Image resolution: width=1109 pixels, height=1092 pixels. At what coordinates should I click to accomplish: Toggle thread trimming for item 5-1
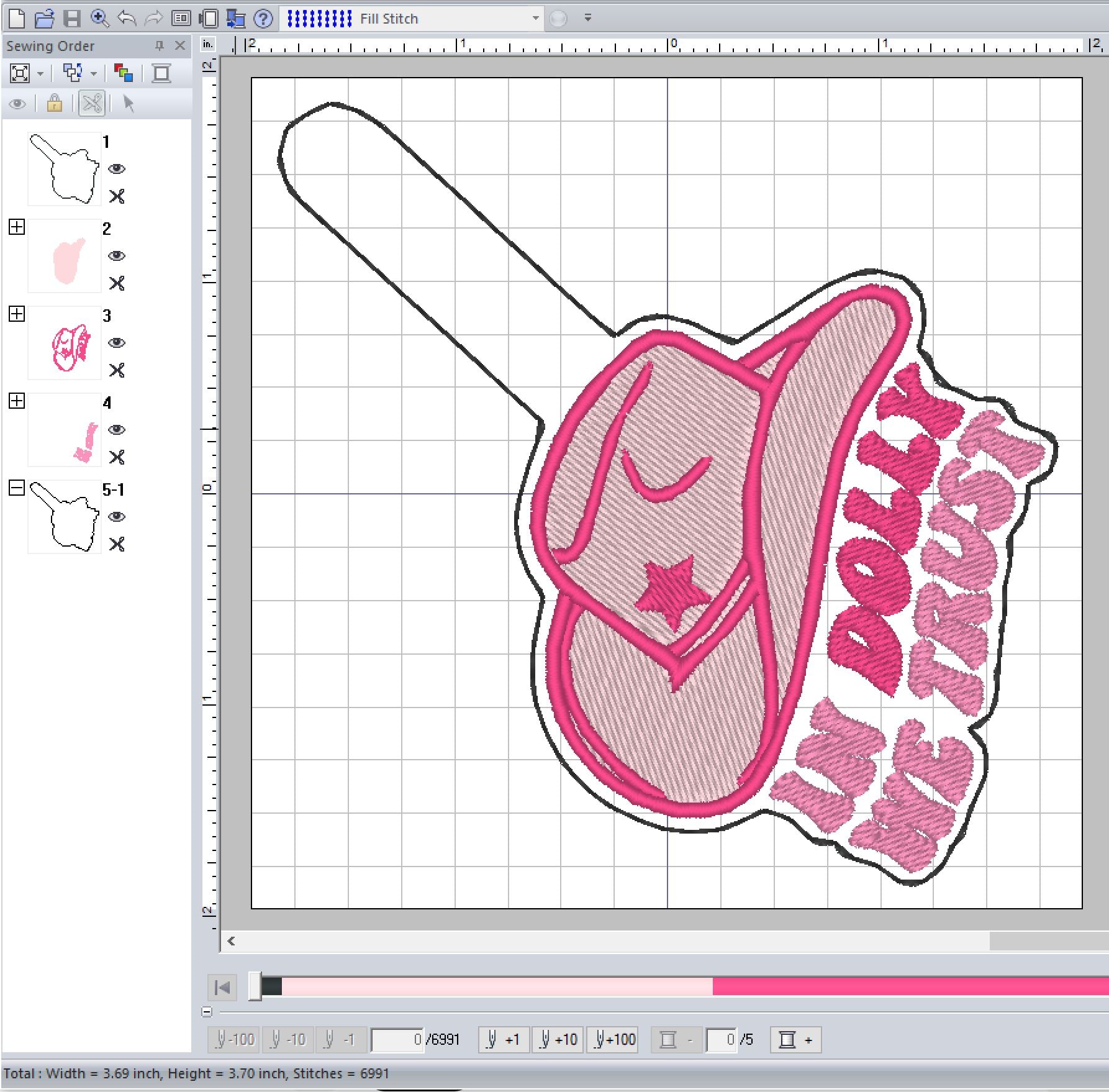point(117,544)
